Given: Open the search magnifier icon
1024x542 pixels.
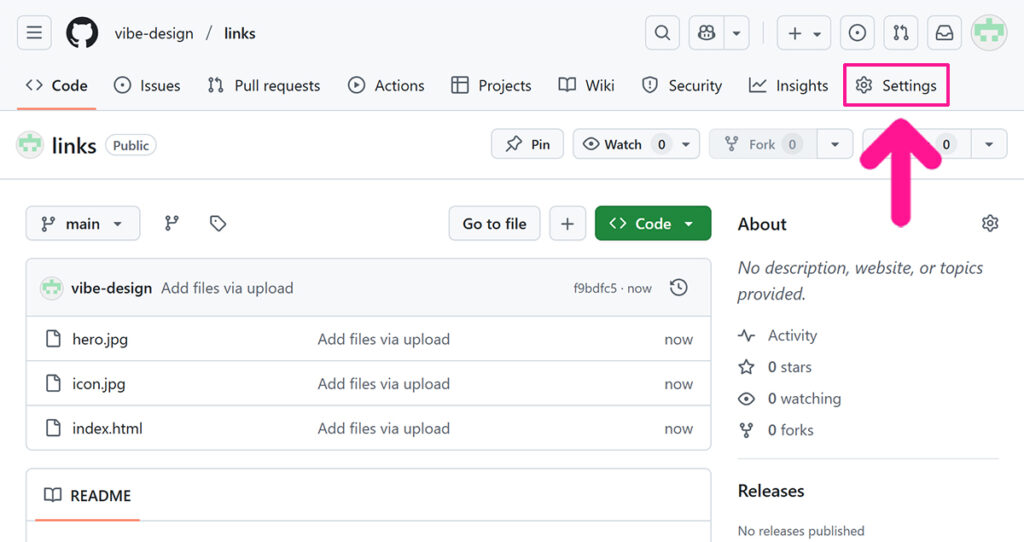Looking at the screenshot, I should (x=662, y=33).
